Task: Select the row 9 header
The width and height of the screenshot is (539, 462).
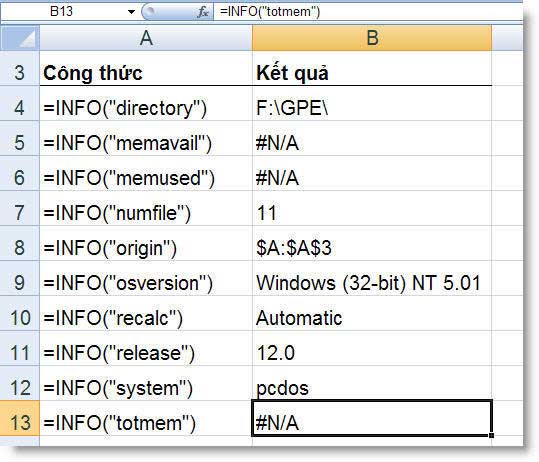Action: 20,283
